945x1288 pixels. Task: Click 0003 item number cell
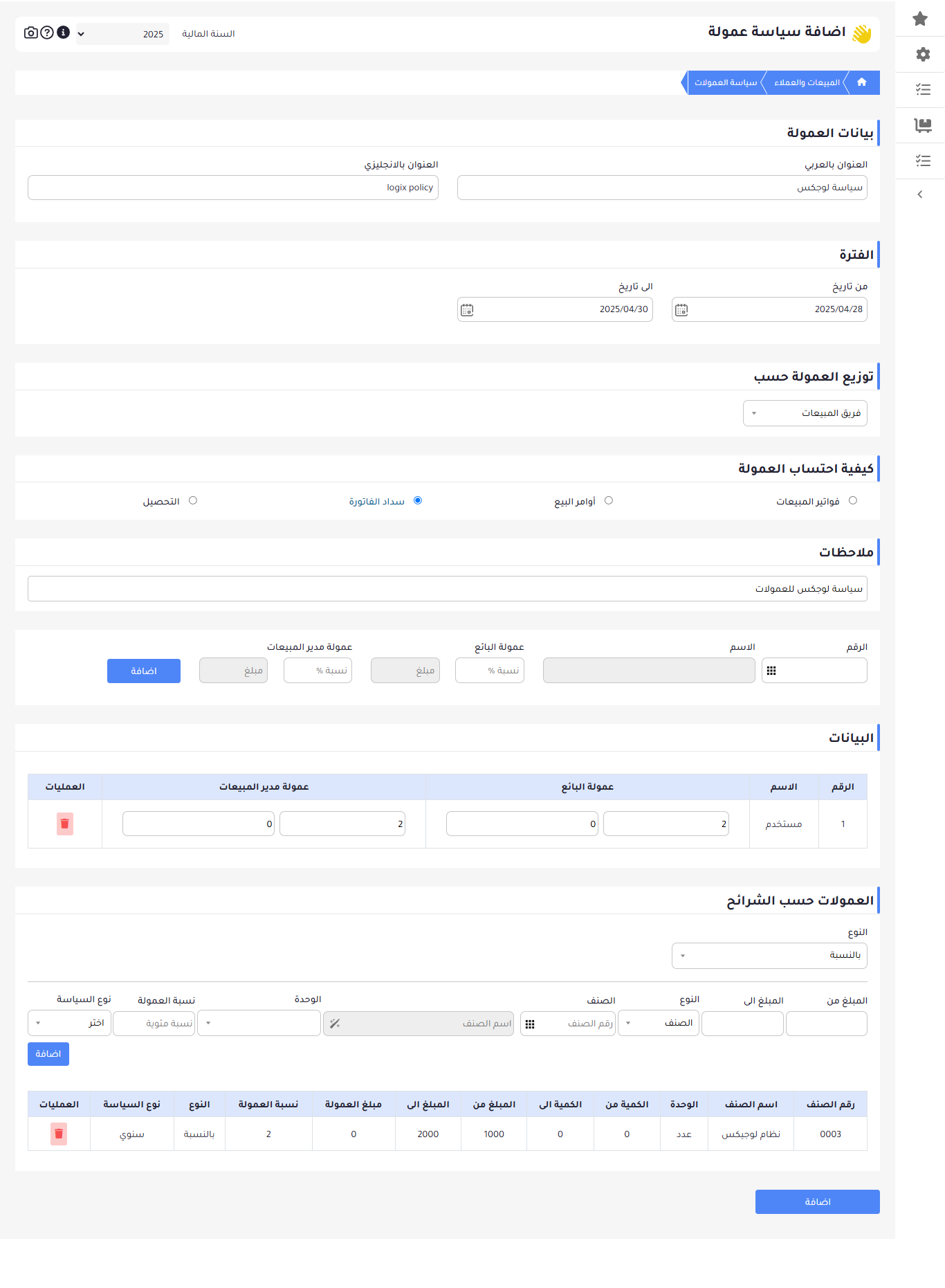[x=830, y=1134]
